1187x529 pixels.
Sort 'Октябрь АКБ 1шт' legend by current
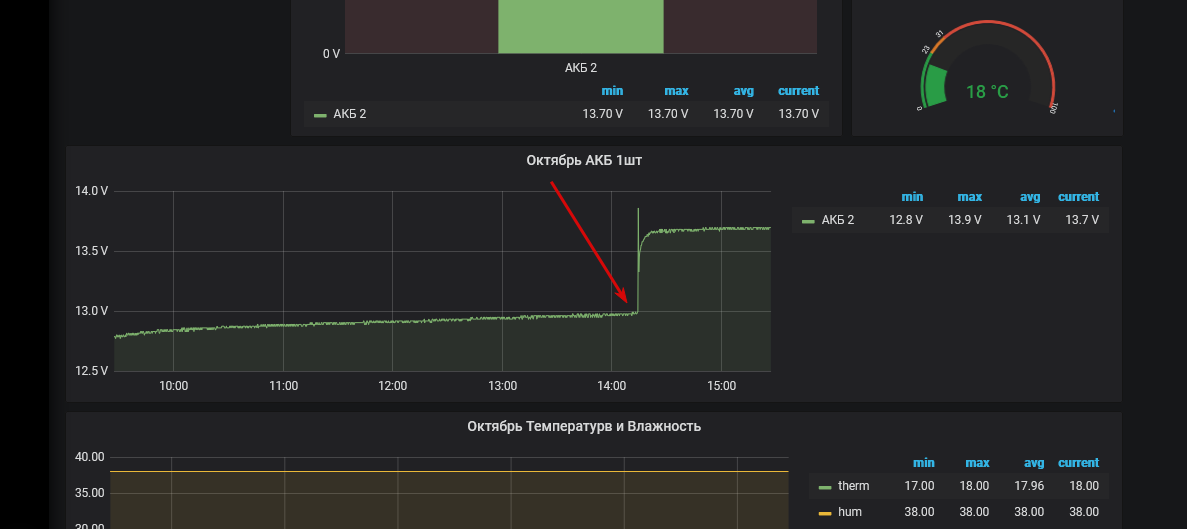tap(1078, 197)
